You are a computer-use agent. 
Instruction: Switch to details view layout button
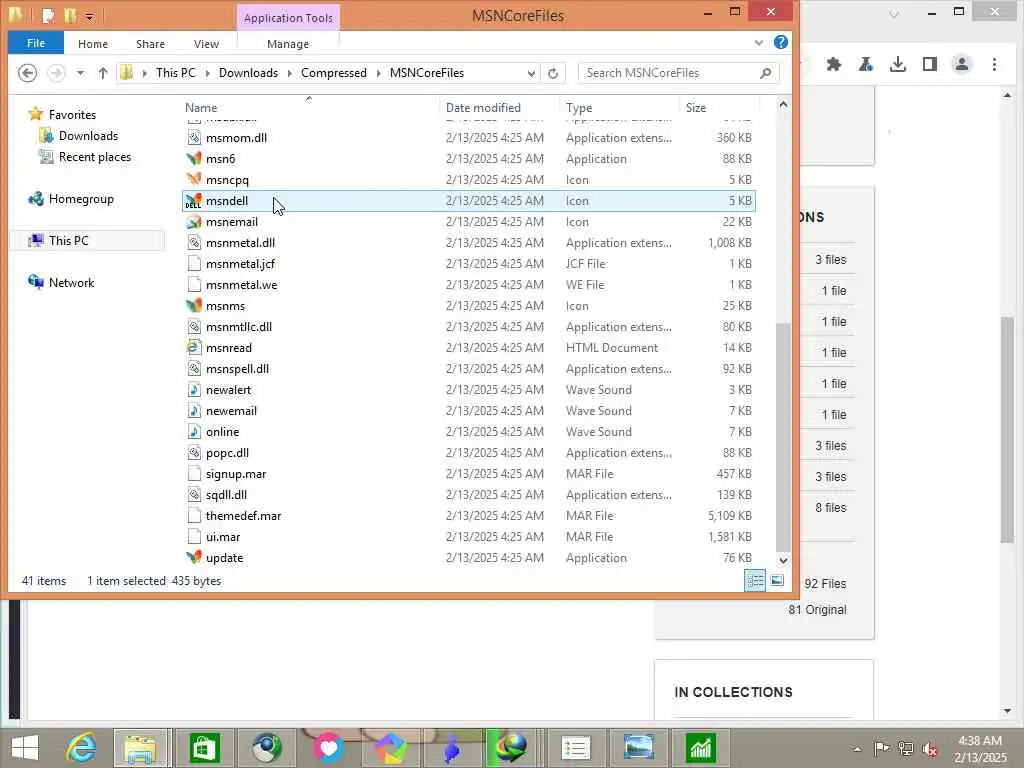click(x=756, y=581)
